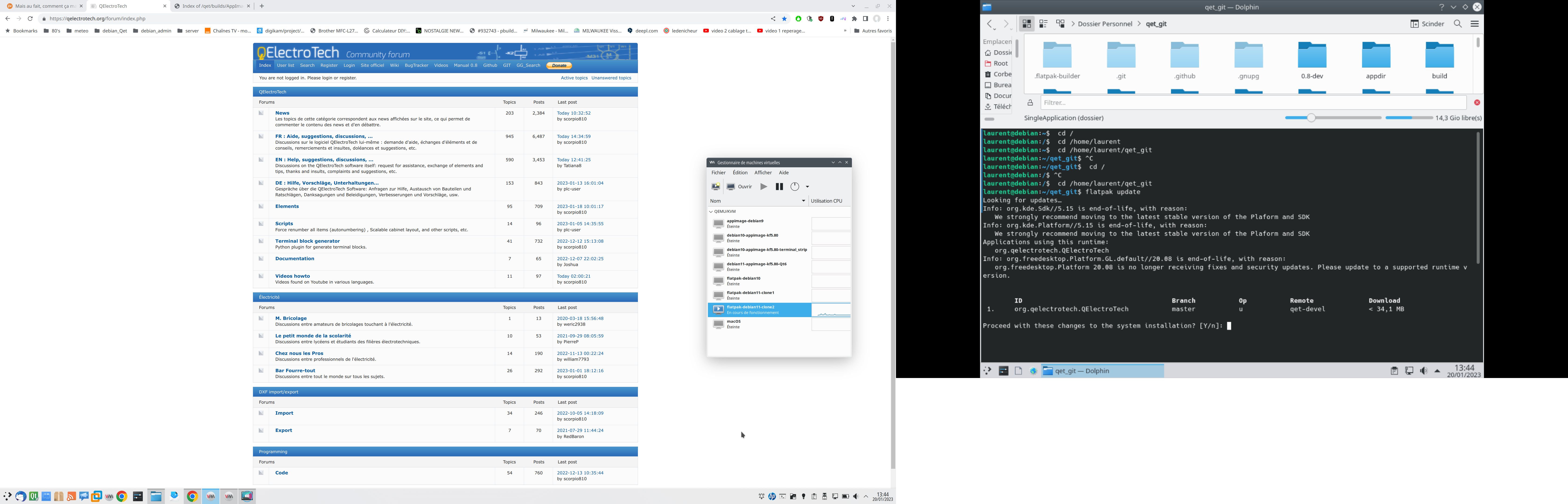Collapse the QEMU/KVM connection group
Screen dimensions: 1568x504
coord(711,212)
